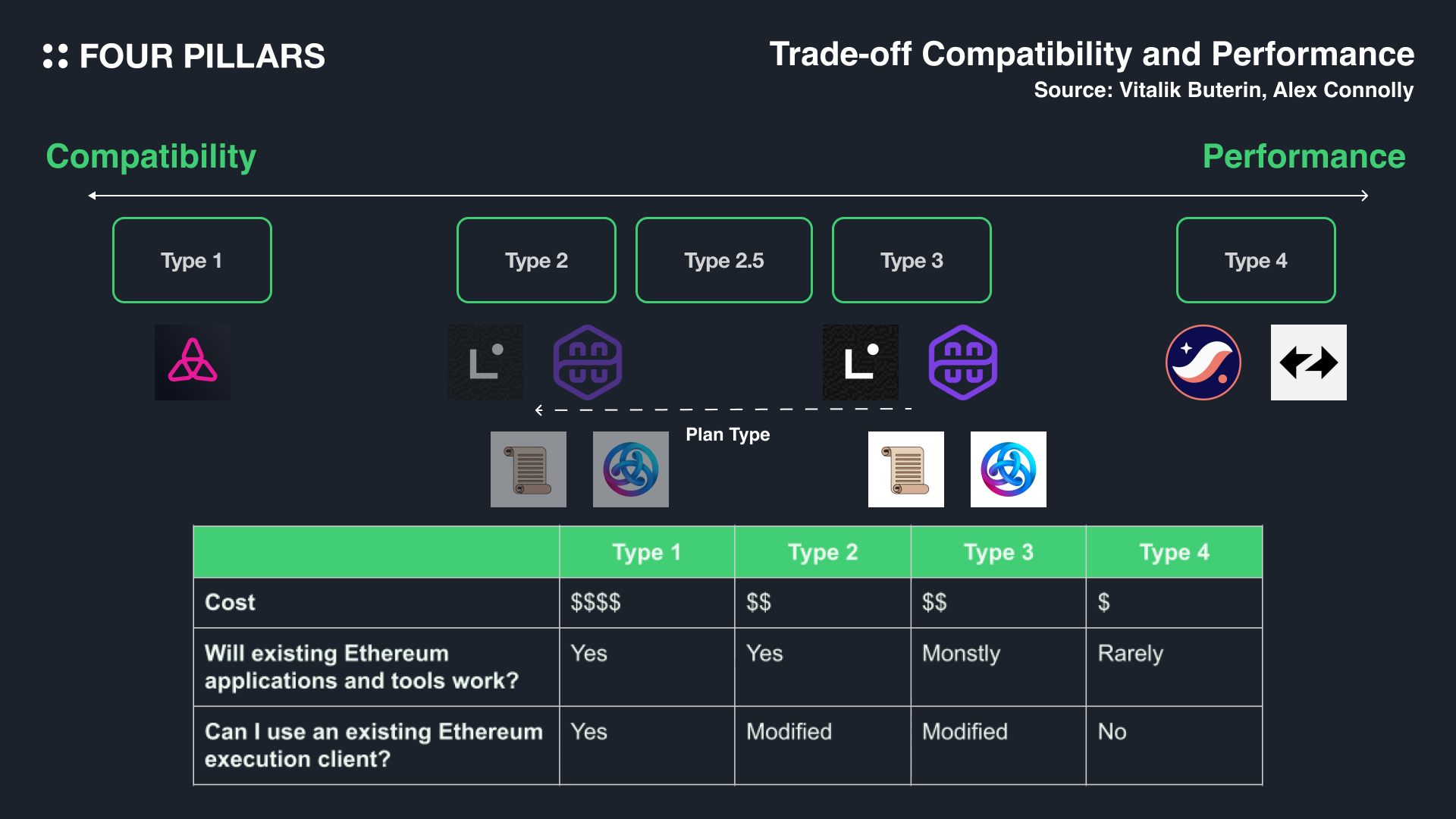1456x819 pixels.
Task: Click the greyed-out Scroll parchment icon
Action: point(529,469)
